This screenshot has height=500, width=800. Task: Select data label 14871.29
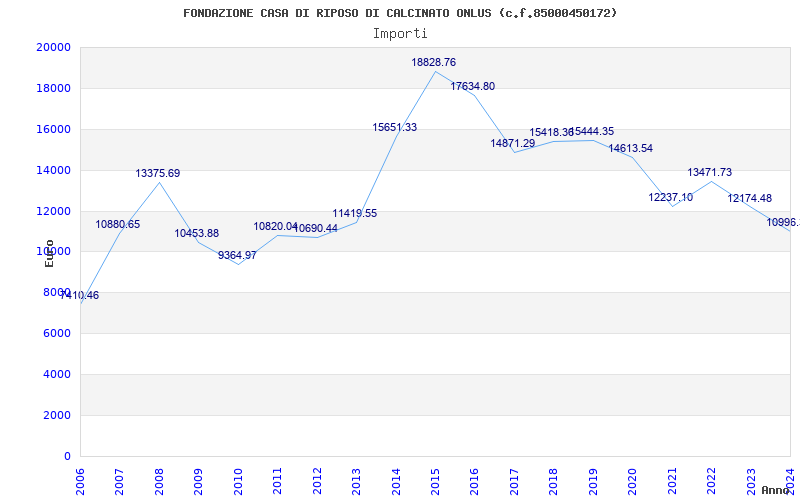tap(513, 143)
